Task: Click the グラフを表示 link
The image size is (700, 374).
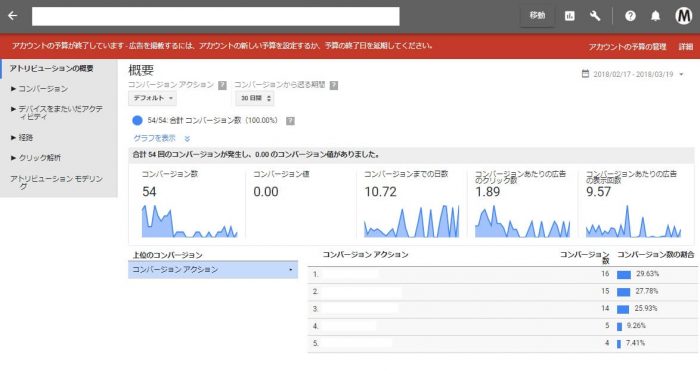Action: tap(154, 138)
